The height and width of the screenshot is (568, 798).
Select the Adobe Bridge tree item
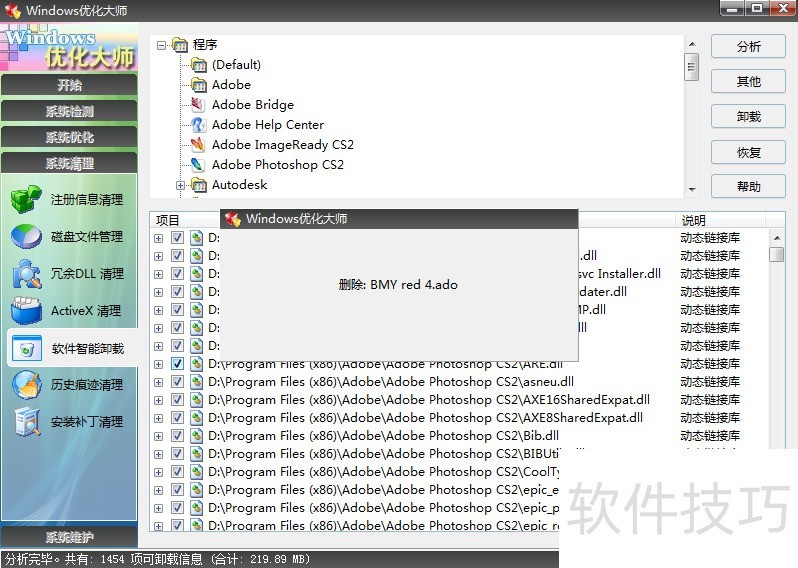click(x=253, y=104)
